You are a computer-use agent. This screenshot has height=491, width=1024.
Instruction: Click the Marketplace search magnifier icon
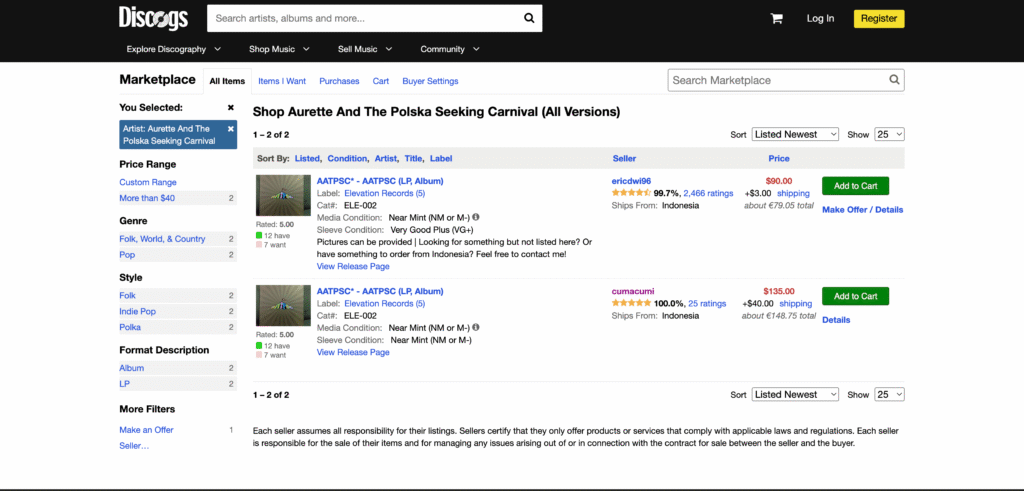[x=894, y=80]
